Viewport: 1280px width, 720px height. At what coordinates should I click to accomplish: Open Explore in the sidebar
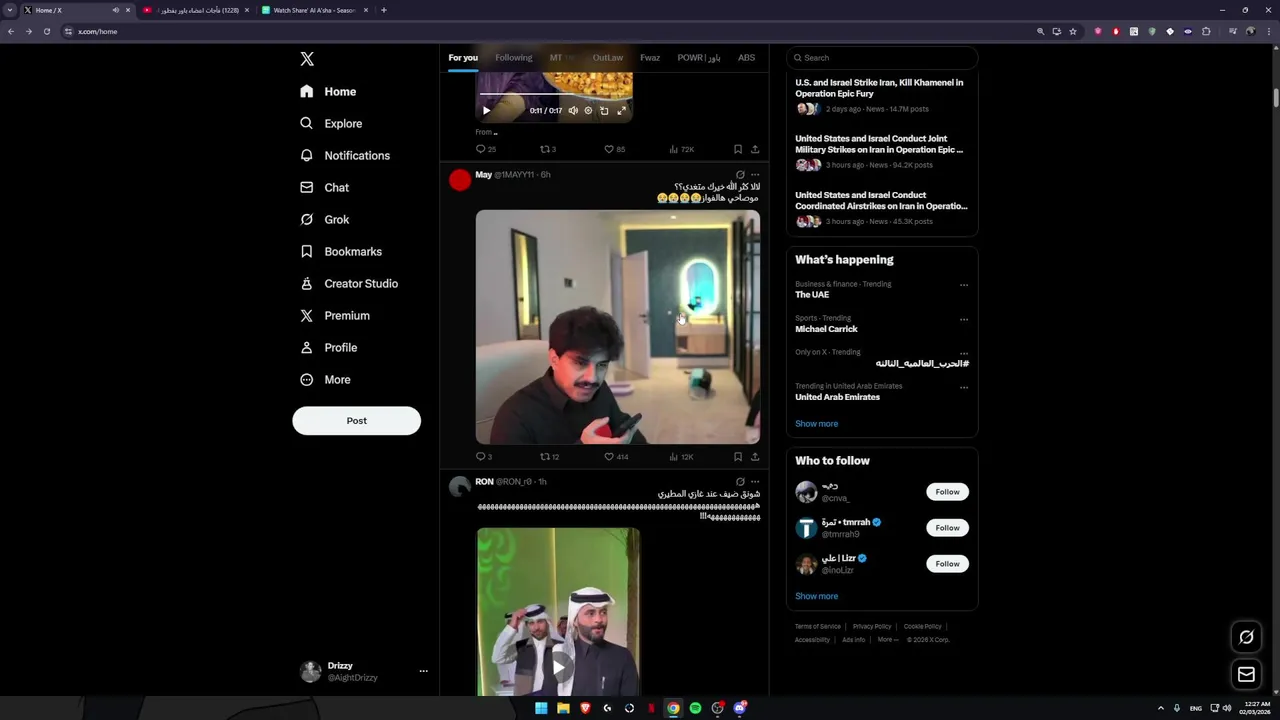click(331, 123)
